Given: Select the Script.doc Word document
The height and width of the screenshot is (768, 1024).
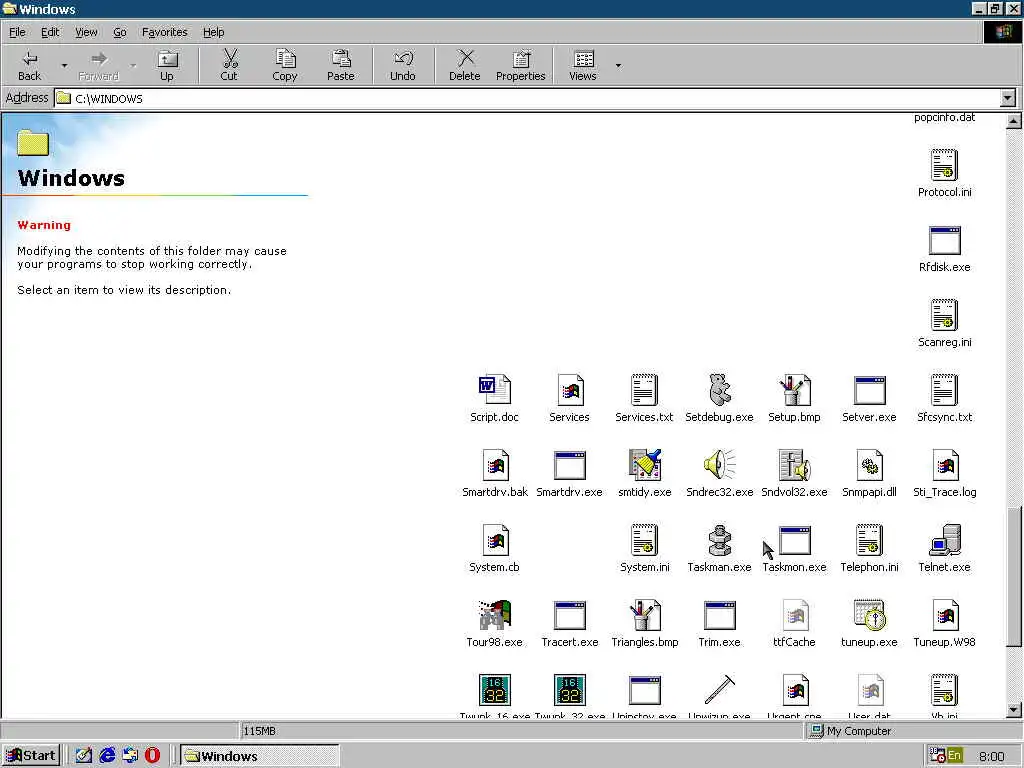Looking at the screenshot, I should click(494, 390).
